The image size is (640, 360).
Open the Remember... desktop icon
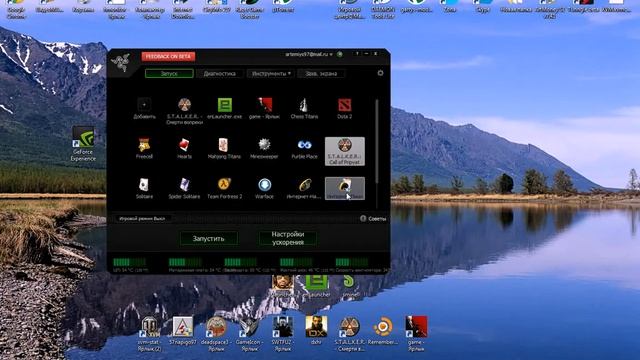pyautogui.click(x=383, y=331)
